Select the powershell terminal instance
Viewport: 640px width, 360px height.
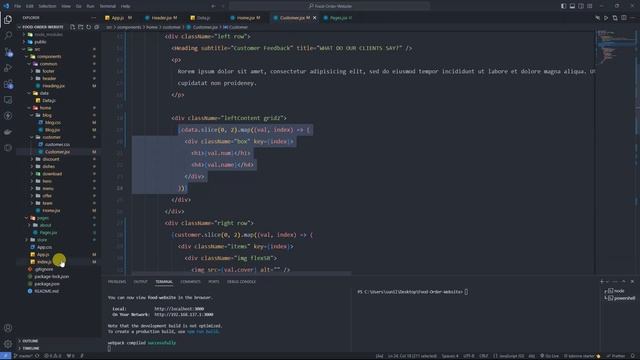tap(621, 298)
